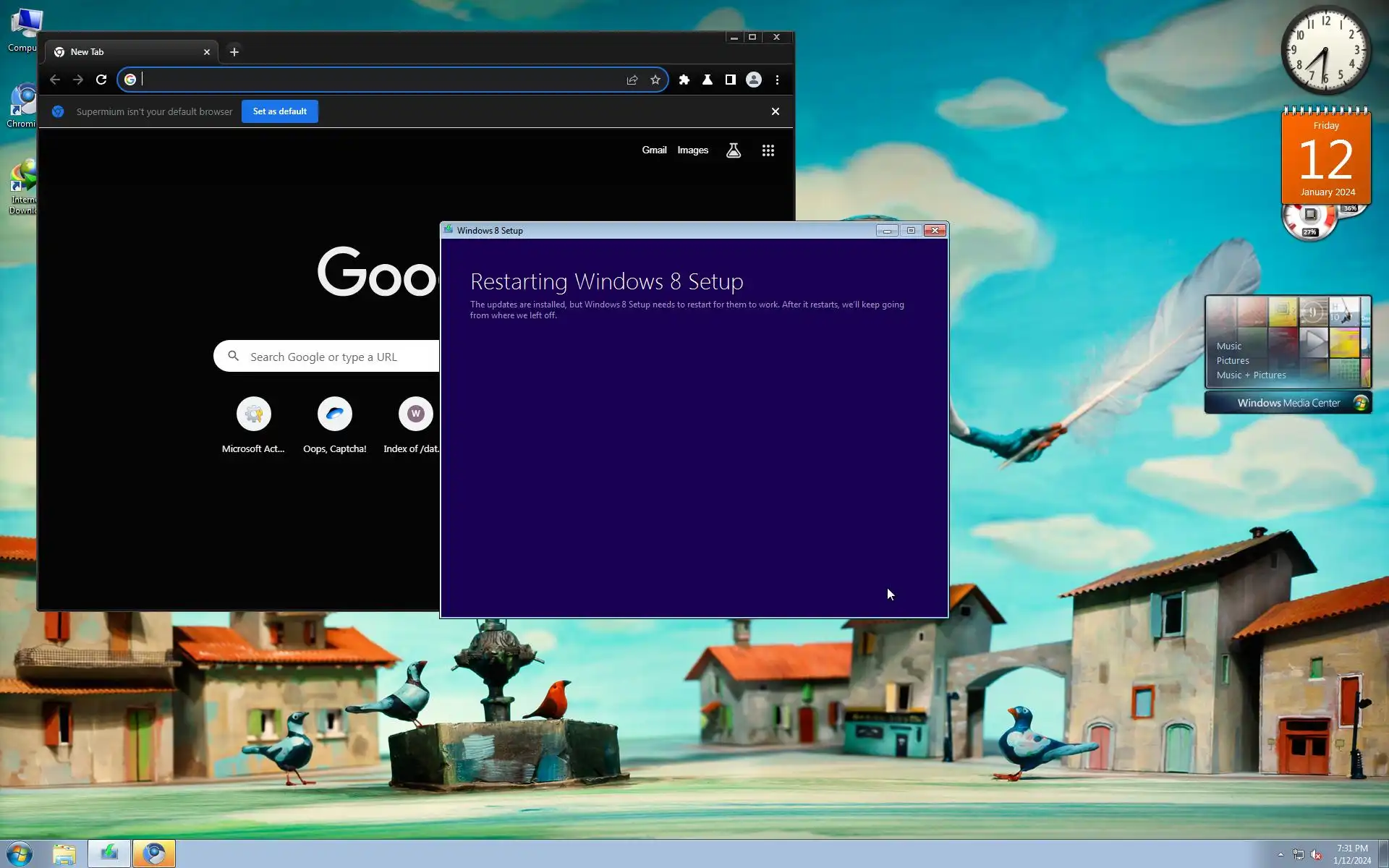Open the Gmail link

point(654,150)
